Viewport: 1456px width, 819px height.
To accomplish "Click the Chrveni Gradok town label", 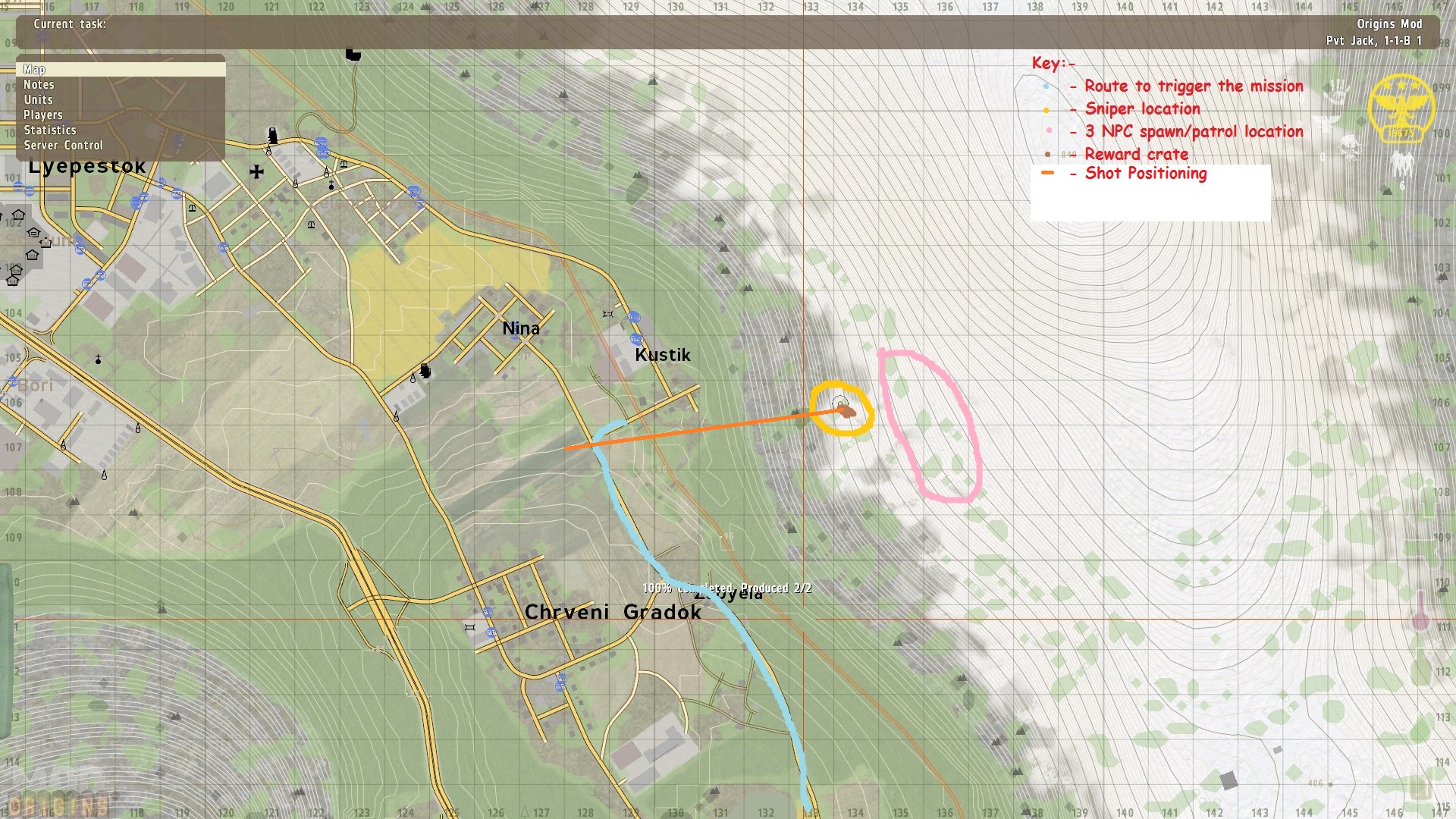I will coord(613,612).
